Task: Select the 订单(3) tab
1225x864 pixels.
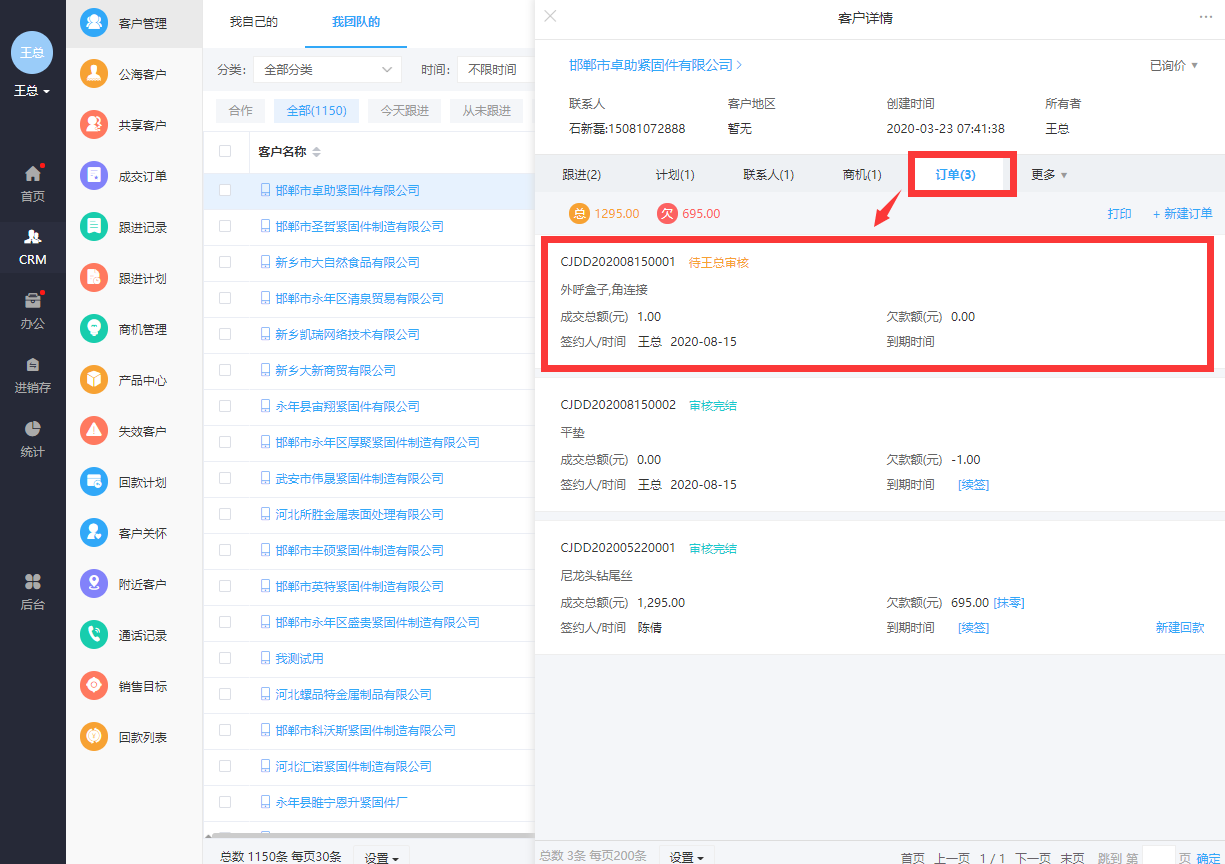Action: click(956, 174)
